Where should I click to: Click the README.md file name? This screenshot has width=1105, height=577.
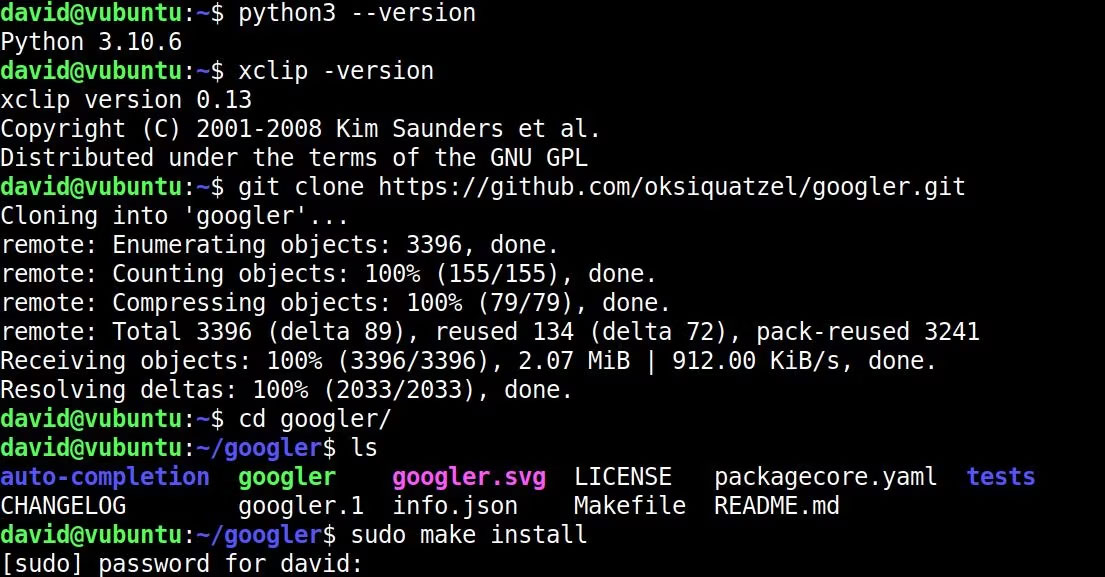tap(776, 506)
